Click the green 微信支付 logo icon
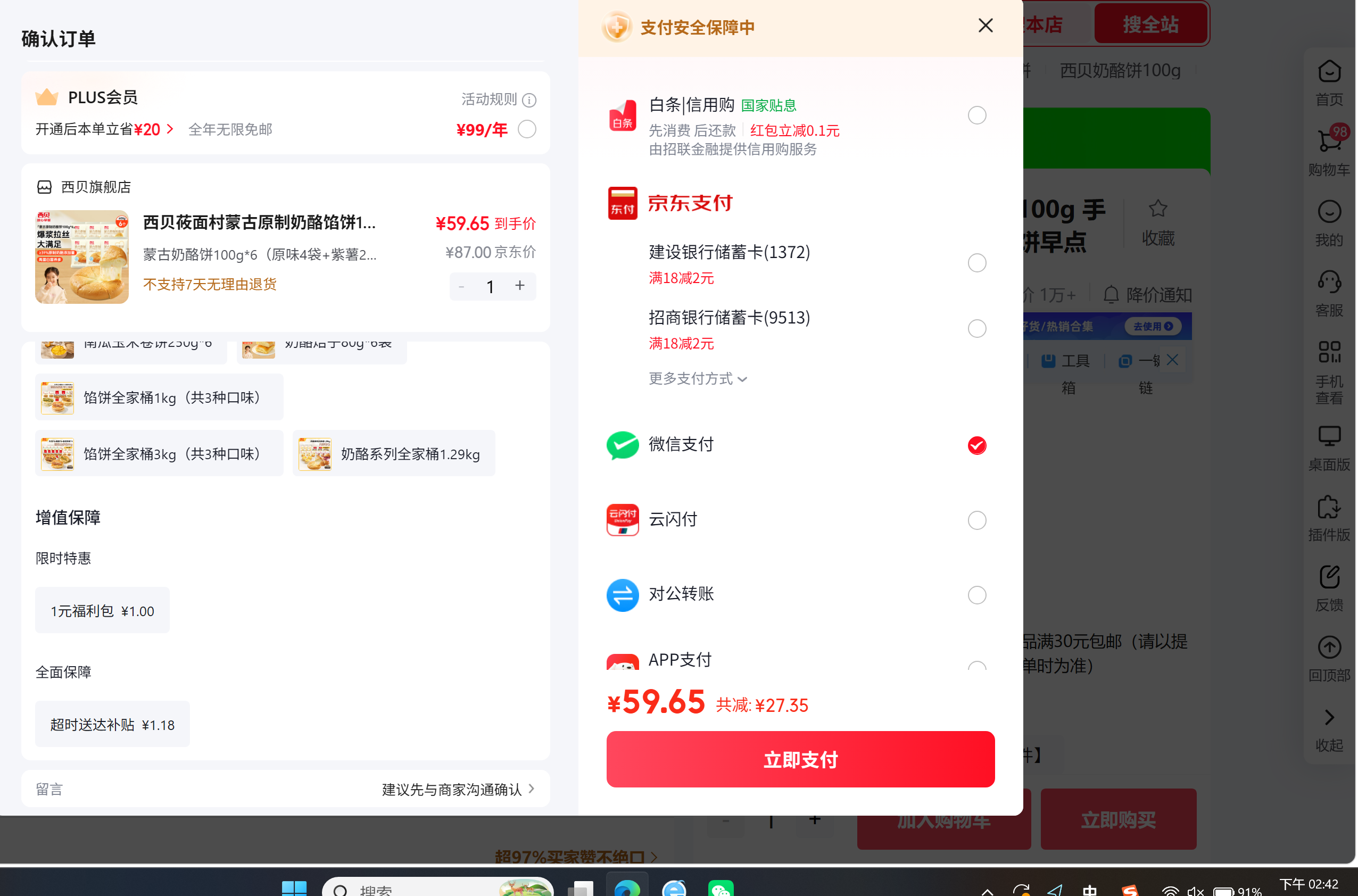This screenshot has width=1358, height=896. (x=623, y=445)
